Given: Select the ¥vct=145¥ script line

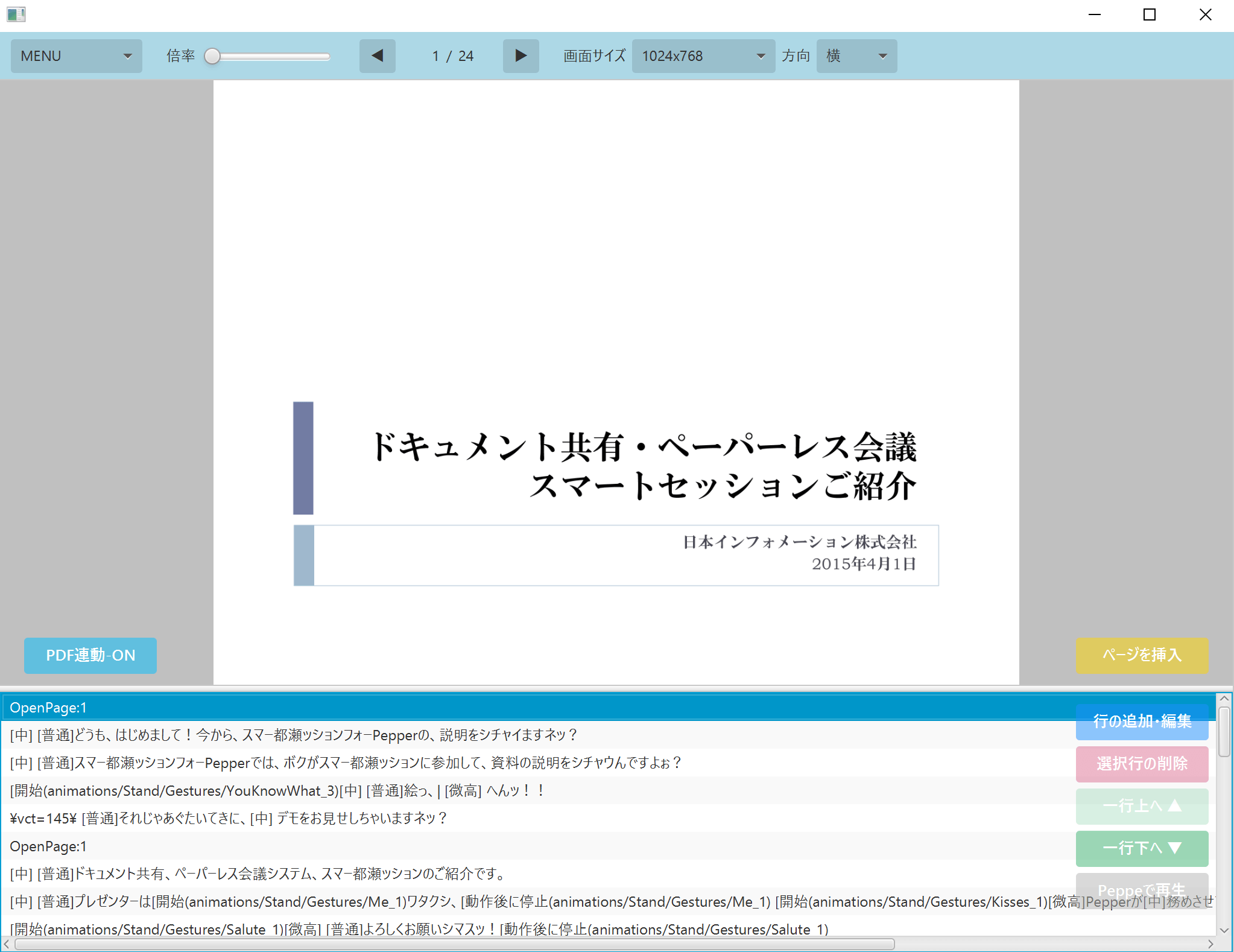Looking at the screenshot, I should click(x=229, y=819).
